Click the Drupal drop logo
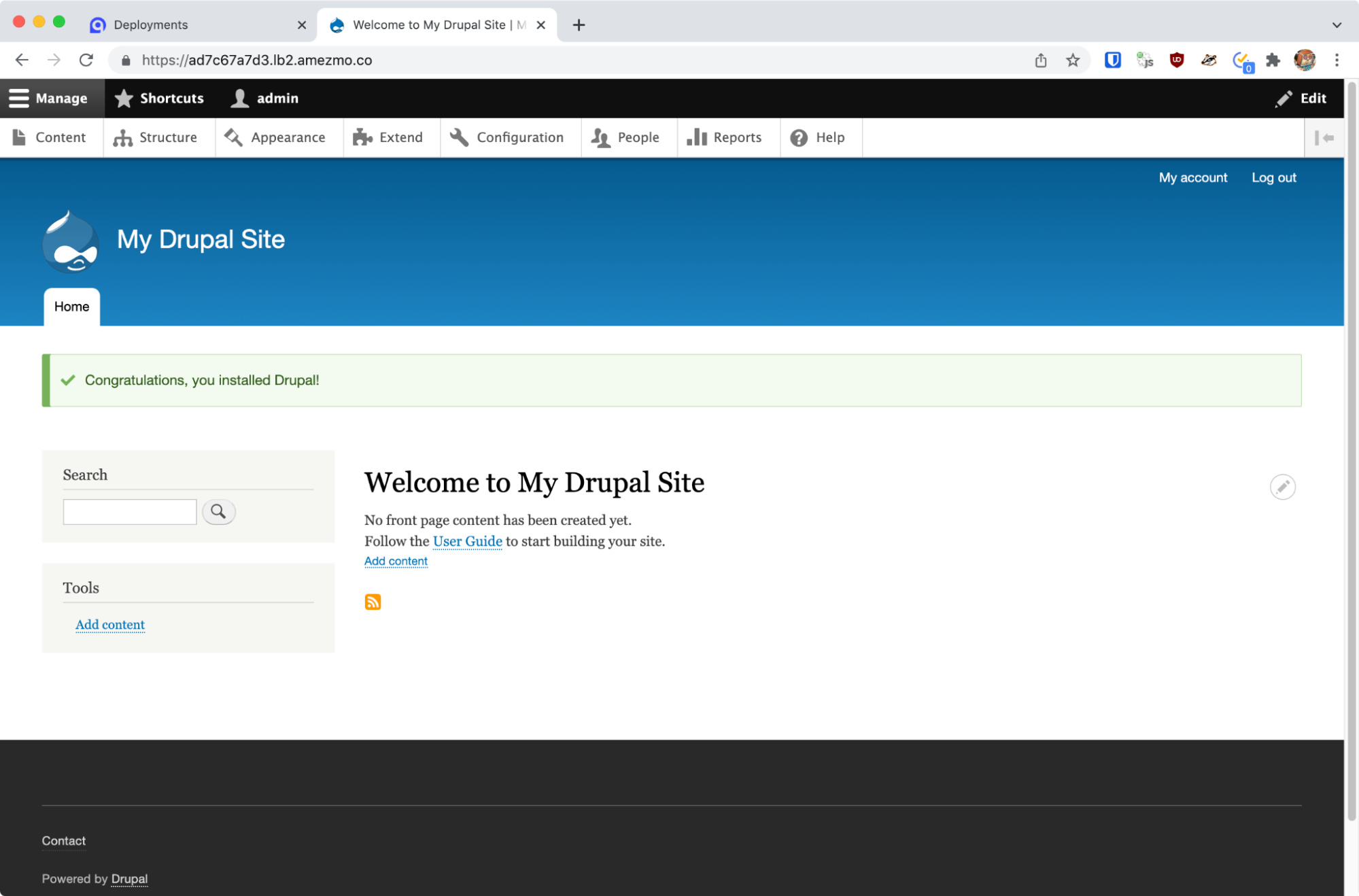The height and width of the screenshot is (896, 1359). click(71, 241)
